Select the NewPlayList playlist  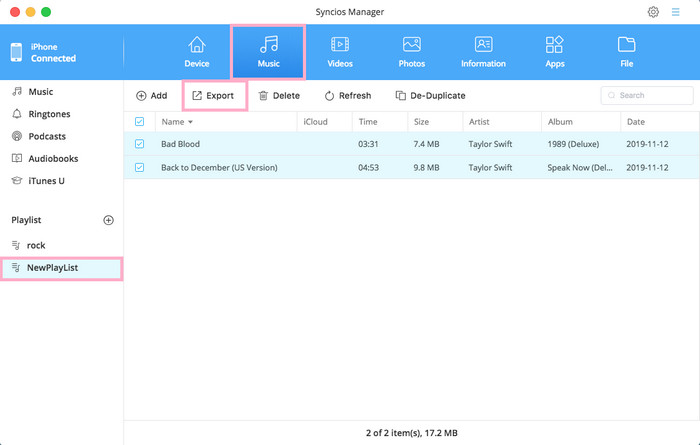61,268
